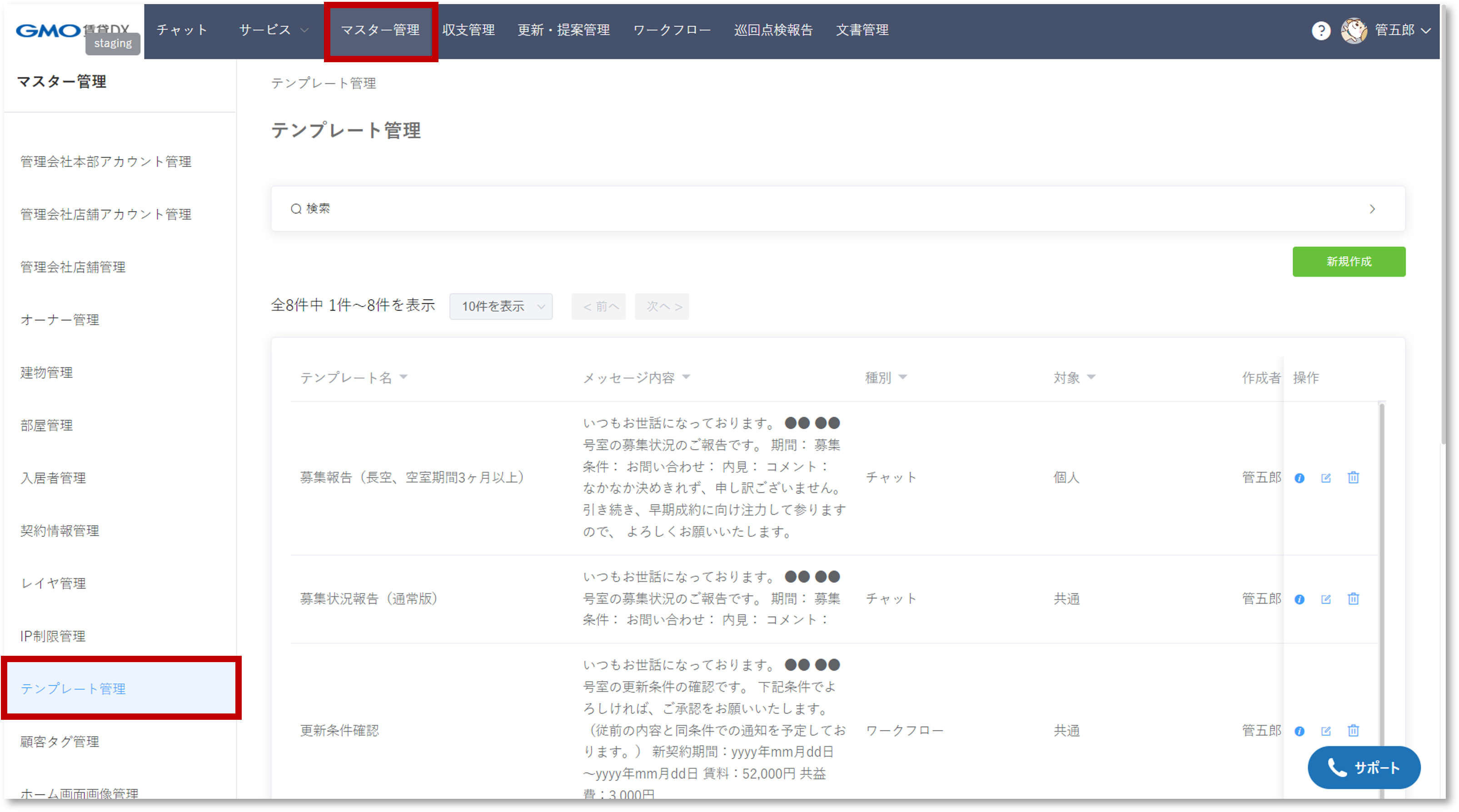Show info for 募集状況報告（通常版） template
Viewport: 1459px width, 812px height.
[1299, 599]
